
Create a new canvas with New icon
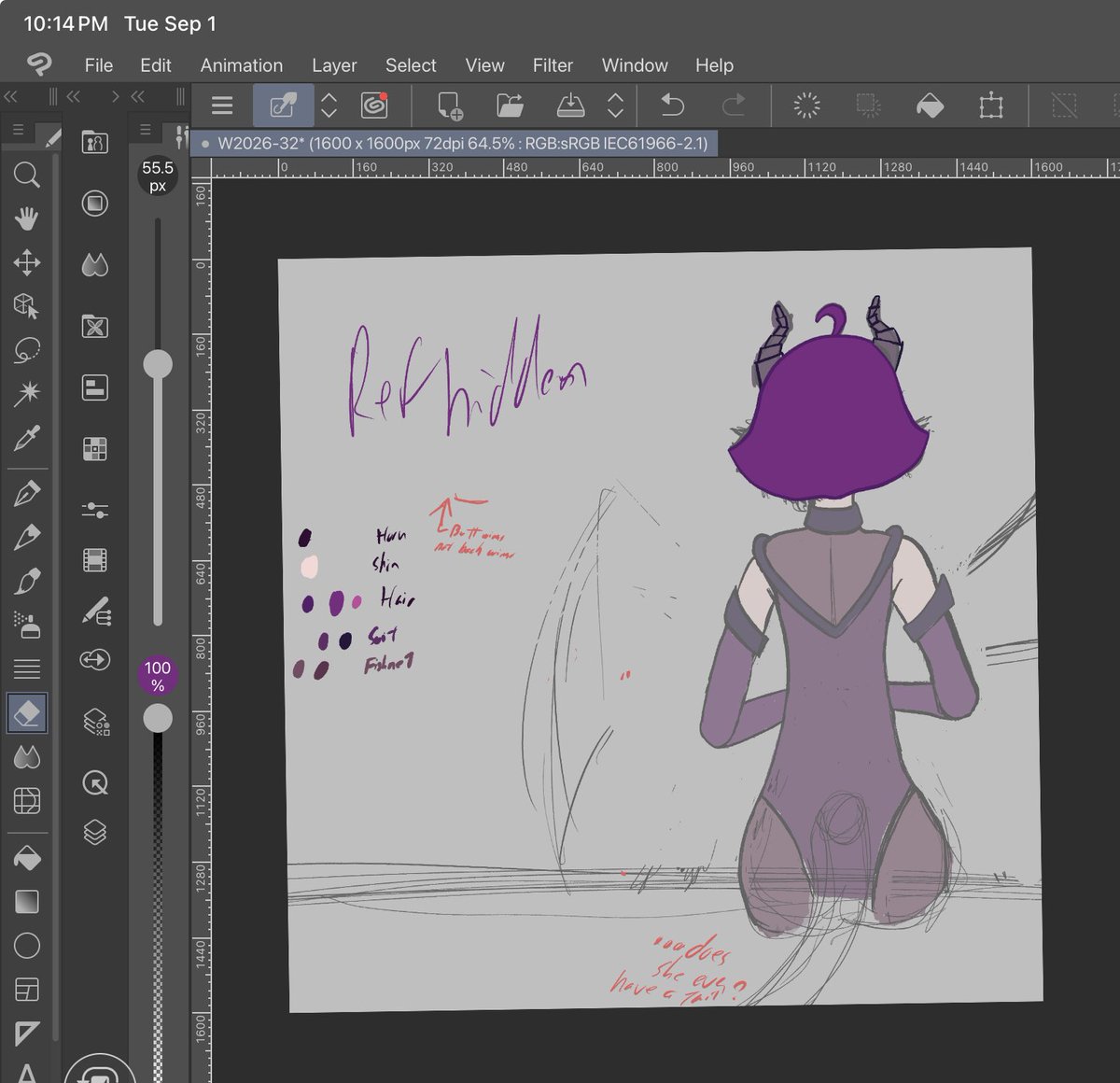click(x=449, y=105)
